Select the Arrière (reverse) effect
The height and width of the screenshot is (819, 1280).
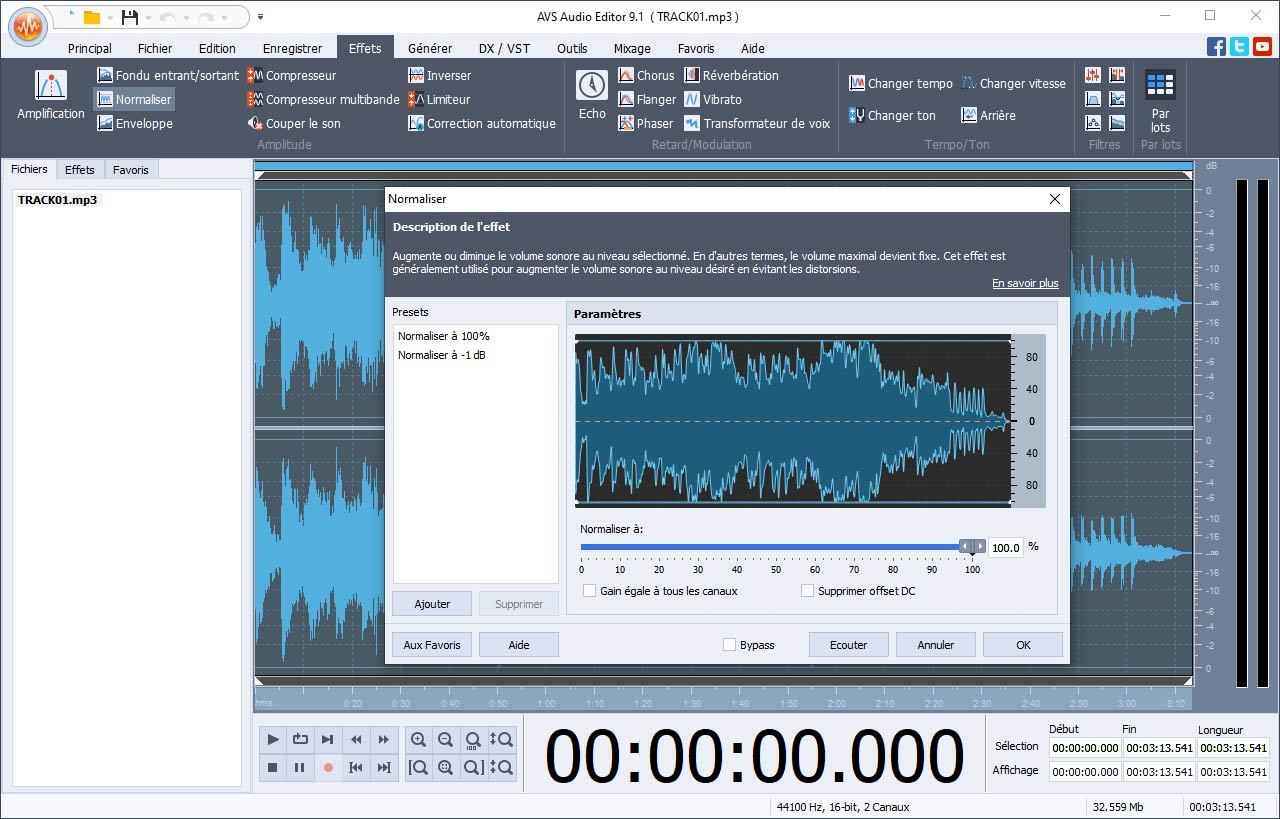[x=988, y=115]
